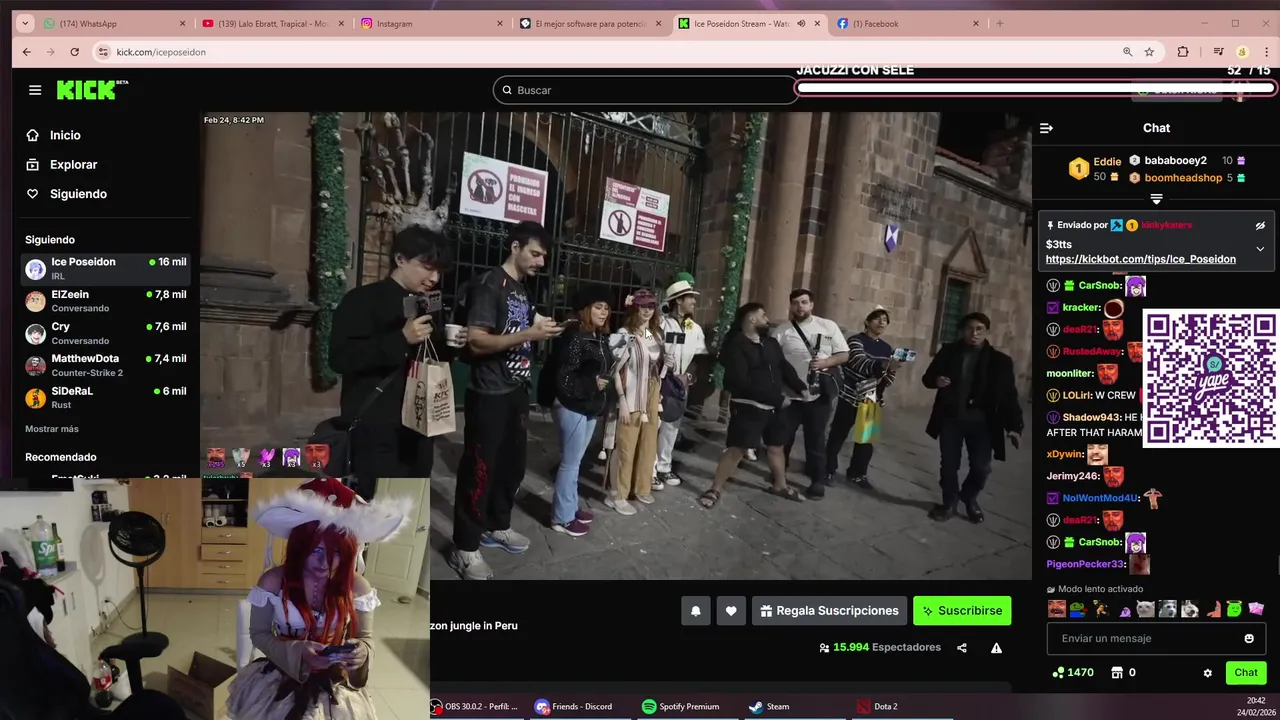The height and width of the screenshot is (720, 1280).
Task: Click the address bar URL
Action: [x=161, y=52]
